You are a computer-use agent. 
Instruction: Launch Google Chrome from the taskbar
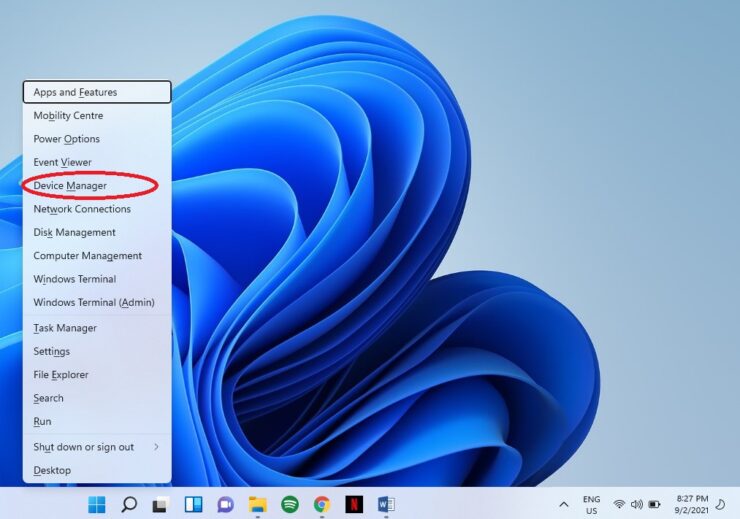(322, 504)
